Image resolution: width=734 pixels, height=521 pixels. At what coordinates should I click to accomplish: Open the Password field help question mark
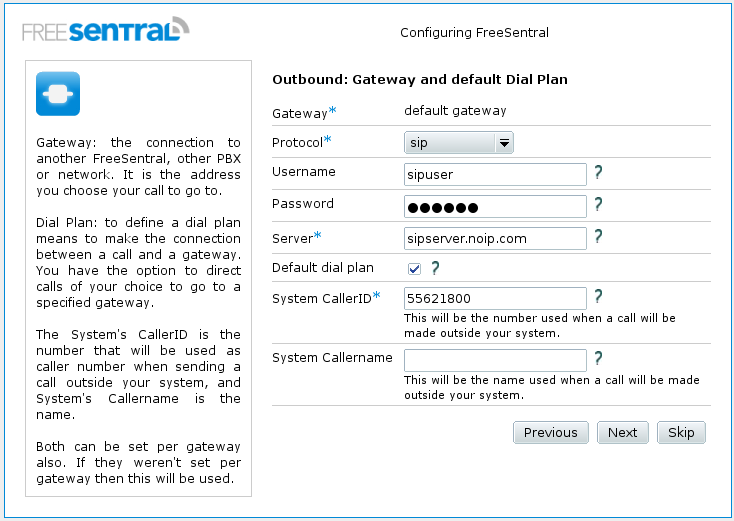(598, 204)
